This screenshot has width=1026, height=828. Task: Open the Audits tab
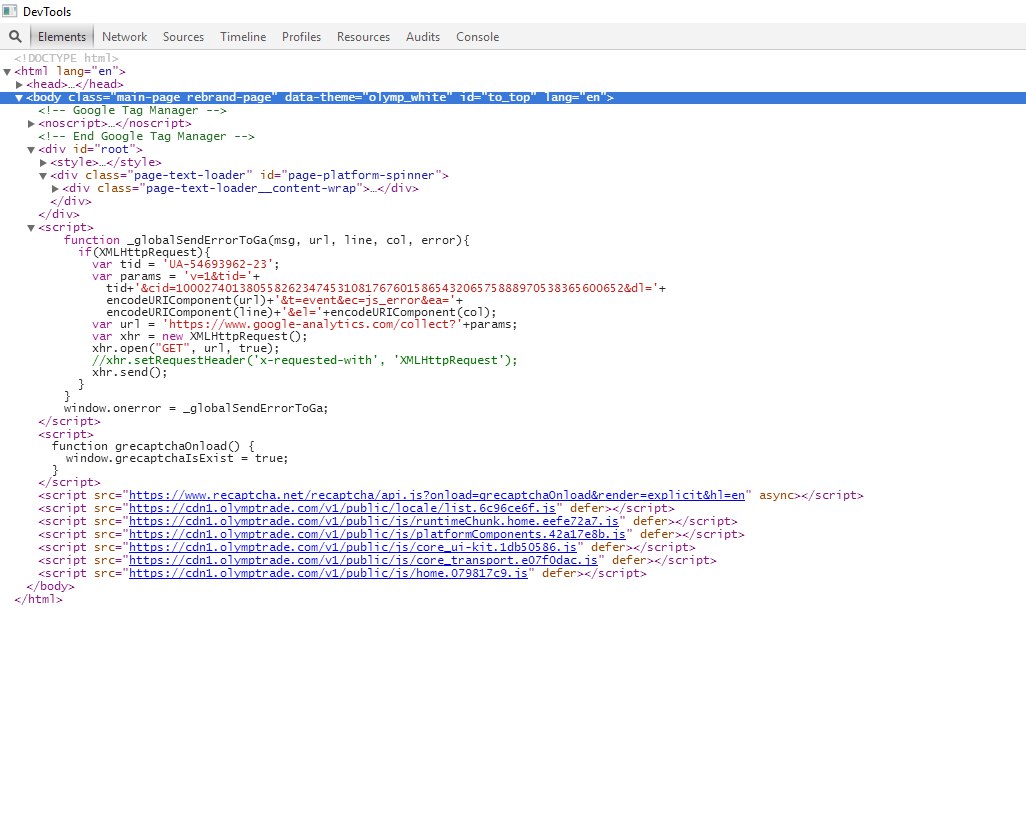tap(423, 37)
